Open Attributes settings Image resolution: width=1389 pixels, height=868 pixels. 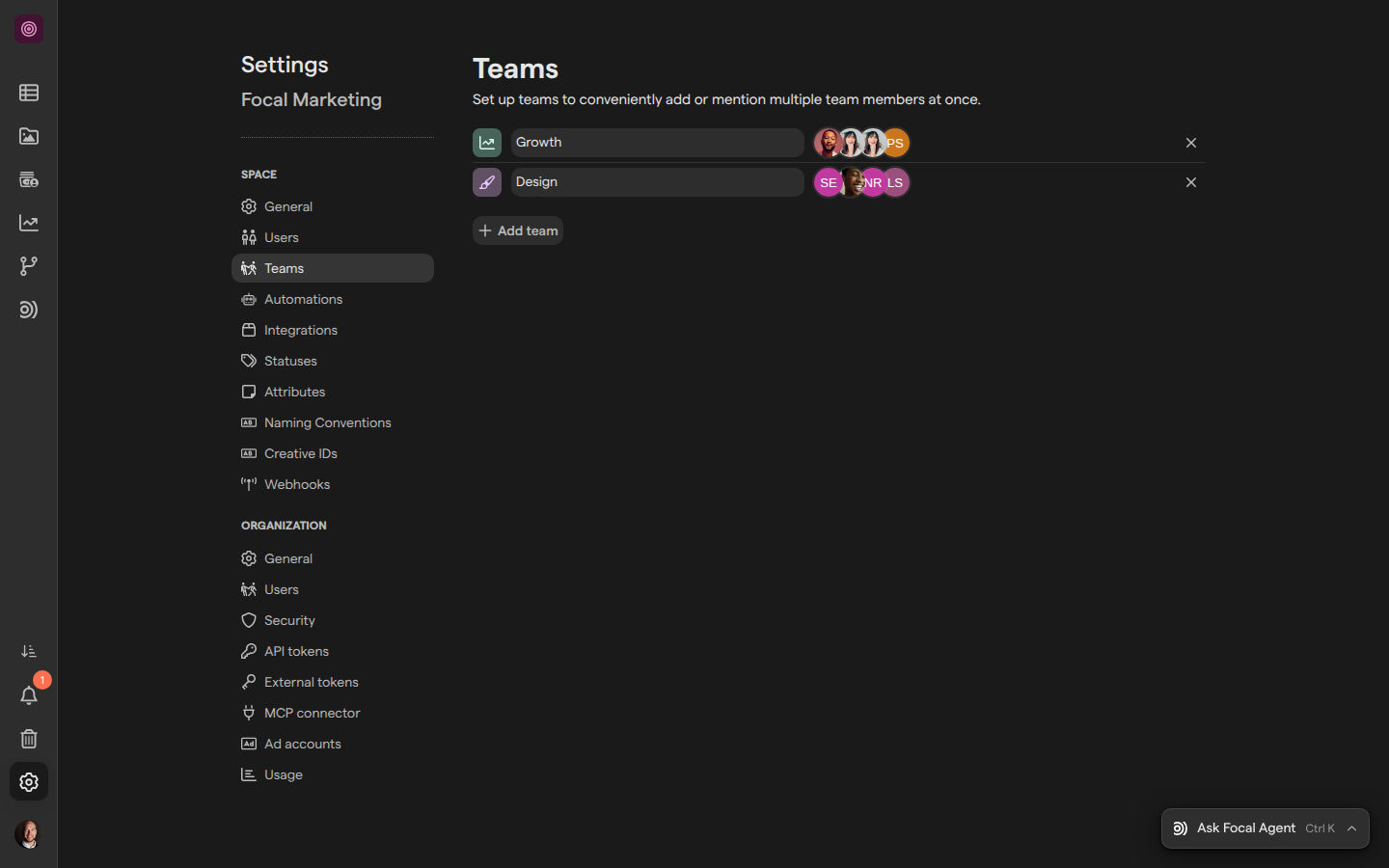tap(333, 392)
